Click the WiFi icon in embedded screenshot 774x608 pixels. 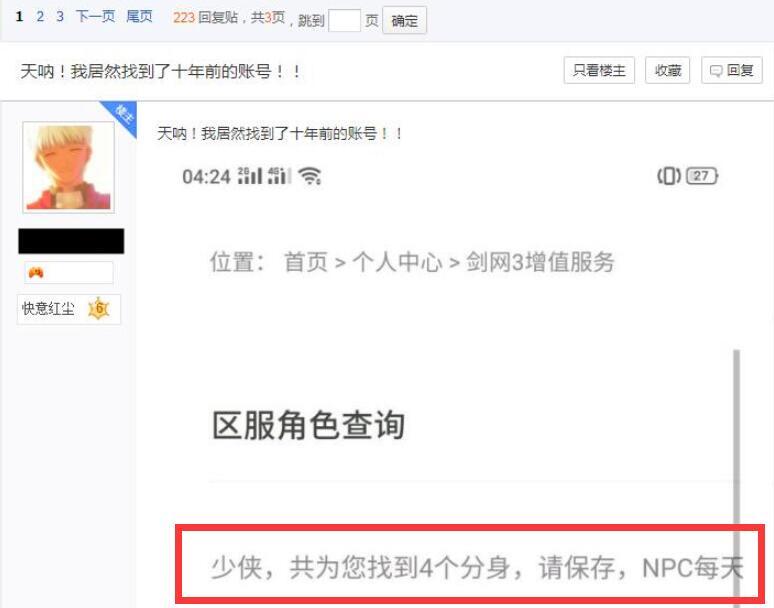pos(310,176)
